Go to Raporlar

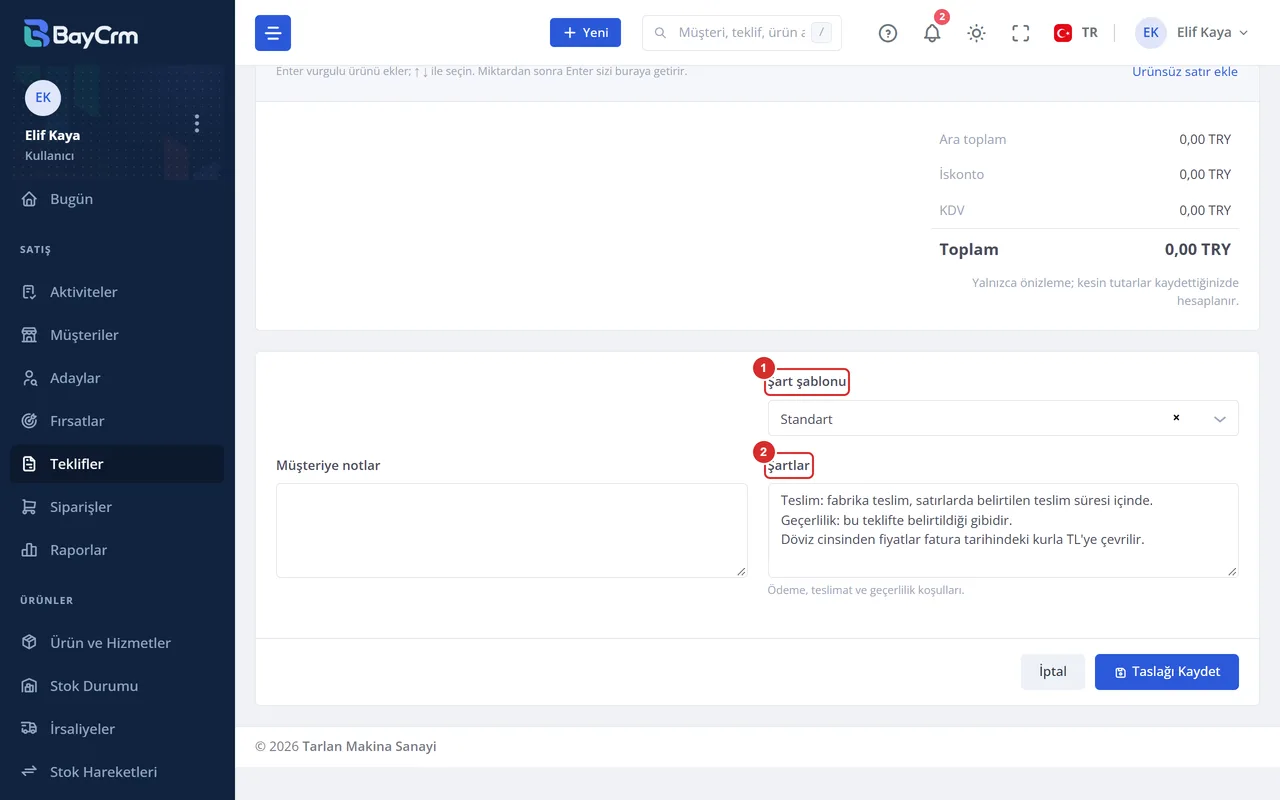pyautogui.click(x=117, y=550)
